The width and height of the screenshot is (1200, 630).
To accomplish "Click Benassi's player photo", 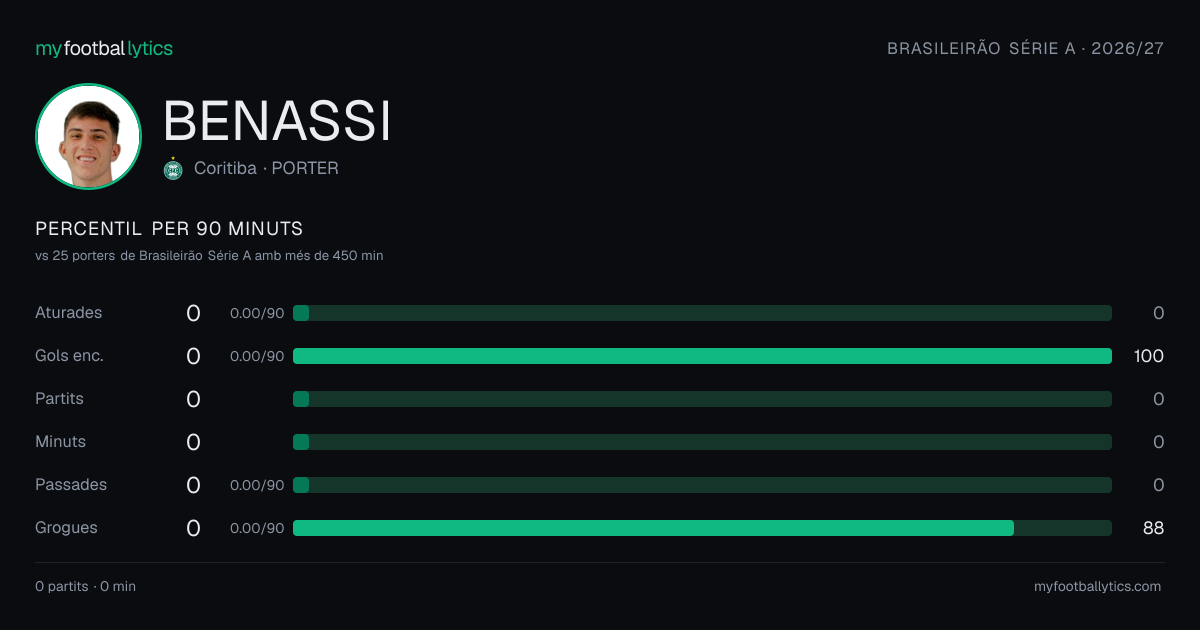I will 88,137.
